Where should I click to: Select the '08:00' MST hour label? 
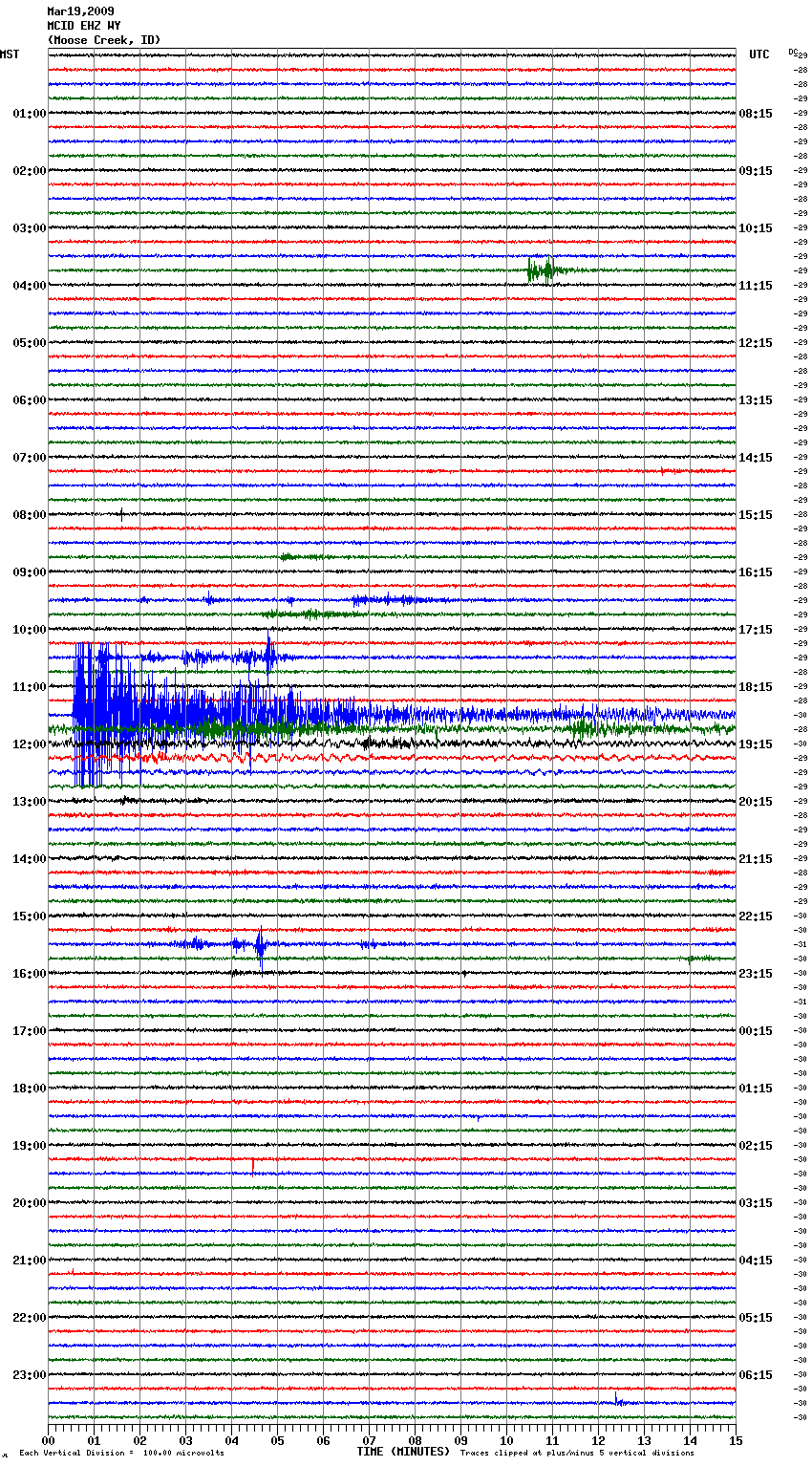pos(30,515)
